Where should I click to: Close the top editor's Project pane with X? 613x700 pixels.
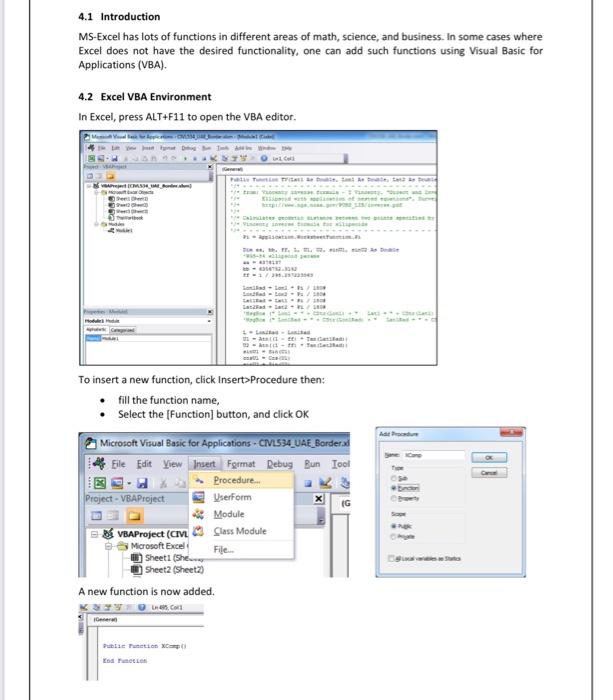coord(210,167)
